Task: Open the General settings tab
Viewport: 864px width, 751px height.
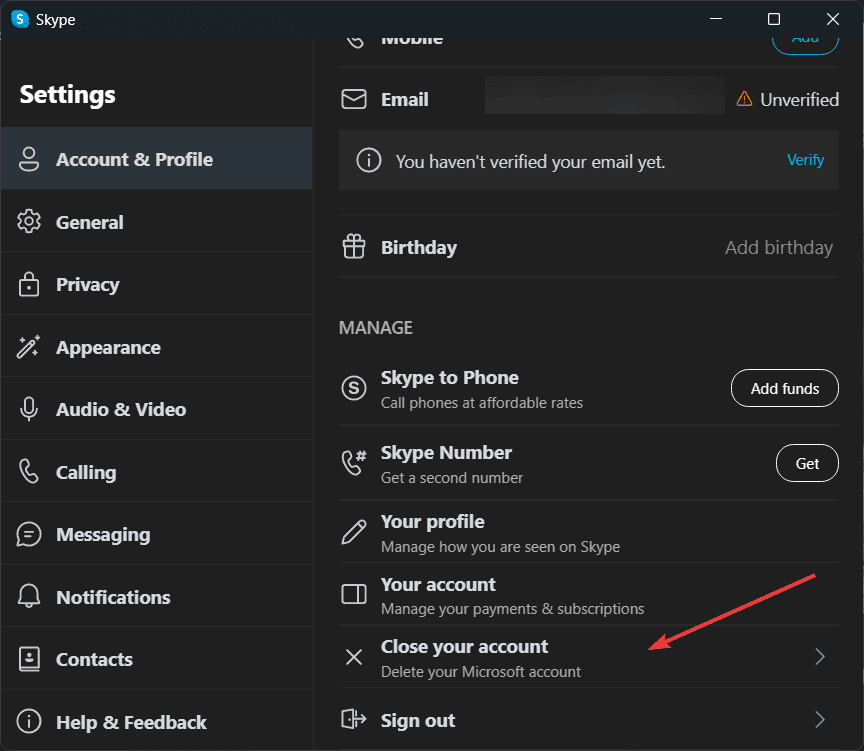Action: [x=90, y=222]
